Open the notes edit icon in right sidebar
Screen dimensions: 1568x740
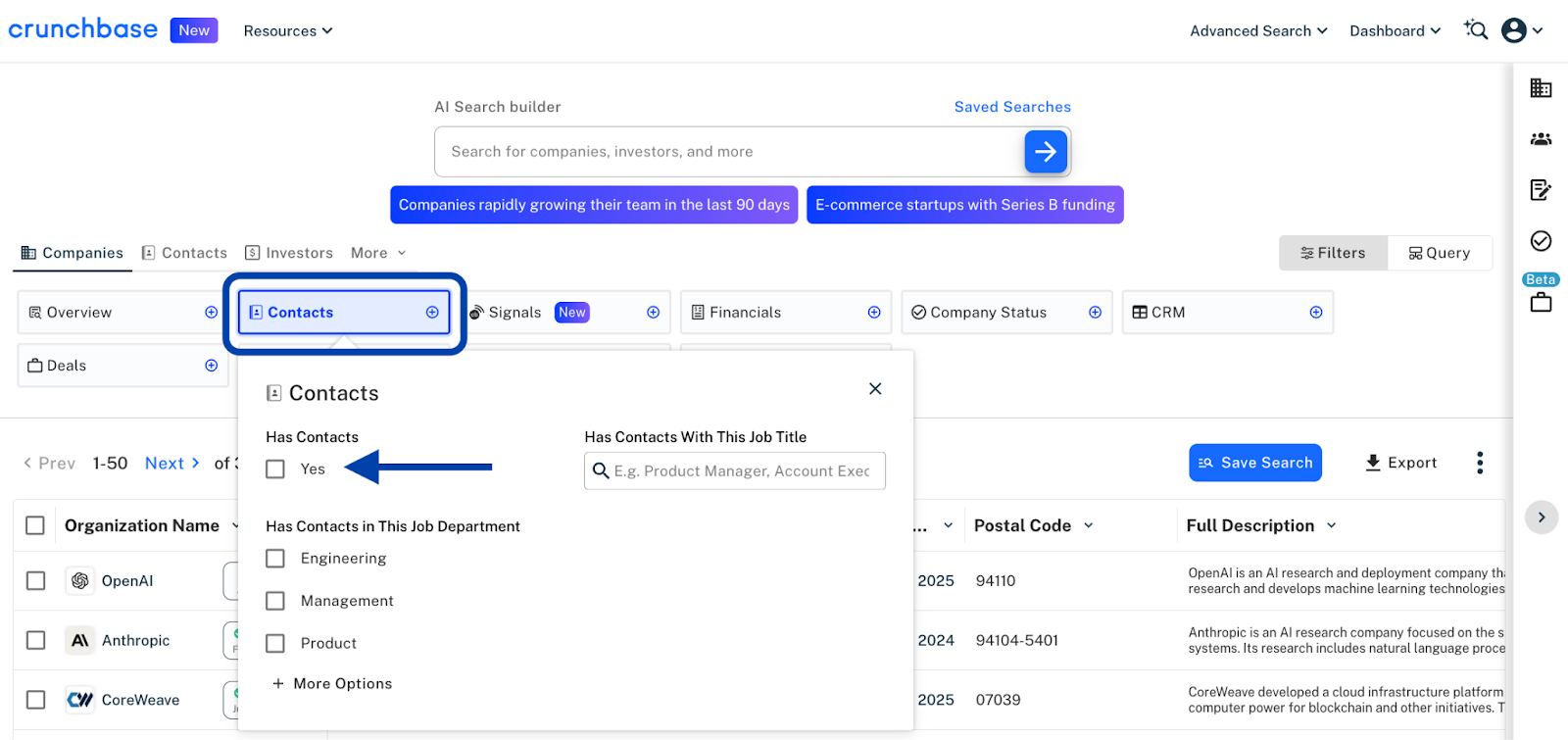coord(1541,190)
